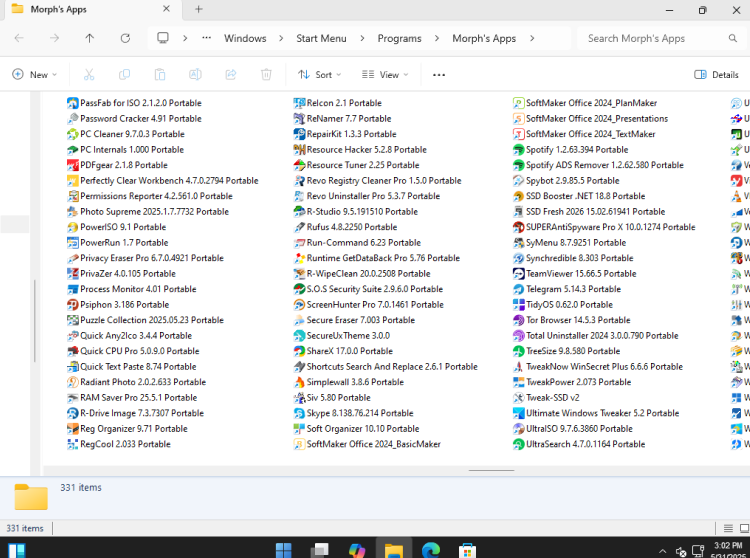Viewport: 750px width, 558px height.
Task: Click the PowerISO 9.1 Portable icon
Action: click(73, 227)
